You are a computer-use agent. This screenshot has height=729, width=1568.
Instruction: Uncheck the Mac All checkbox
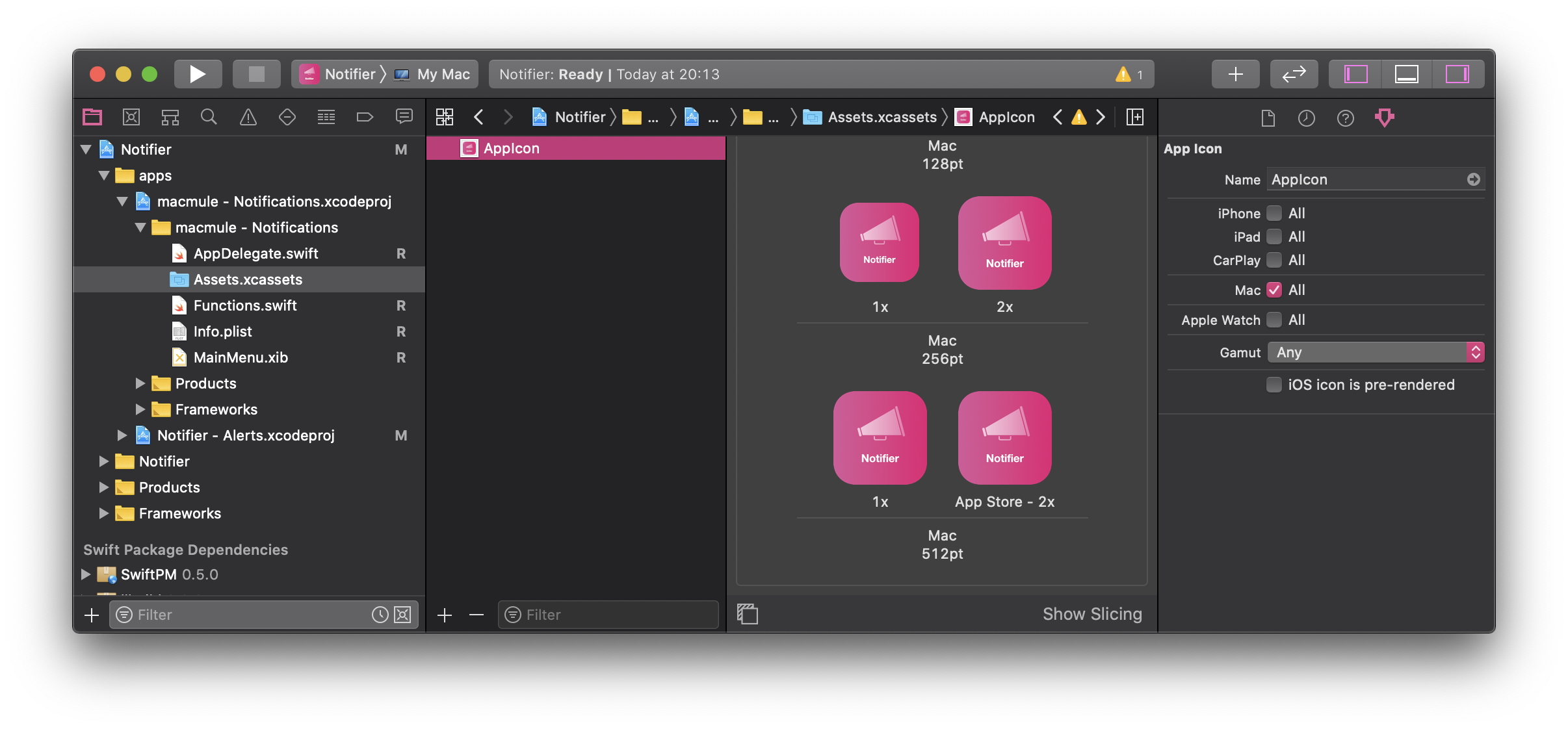point(1274,290)
